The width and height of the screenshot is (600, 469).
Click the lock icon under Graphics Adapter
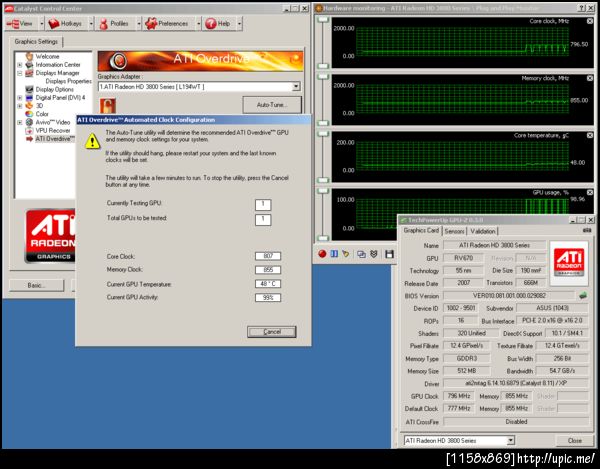(x=106, y=105)
